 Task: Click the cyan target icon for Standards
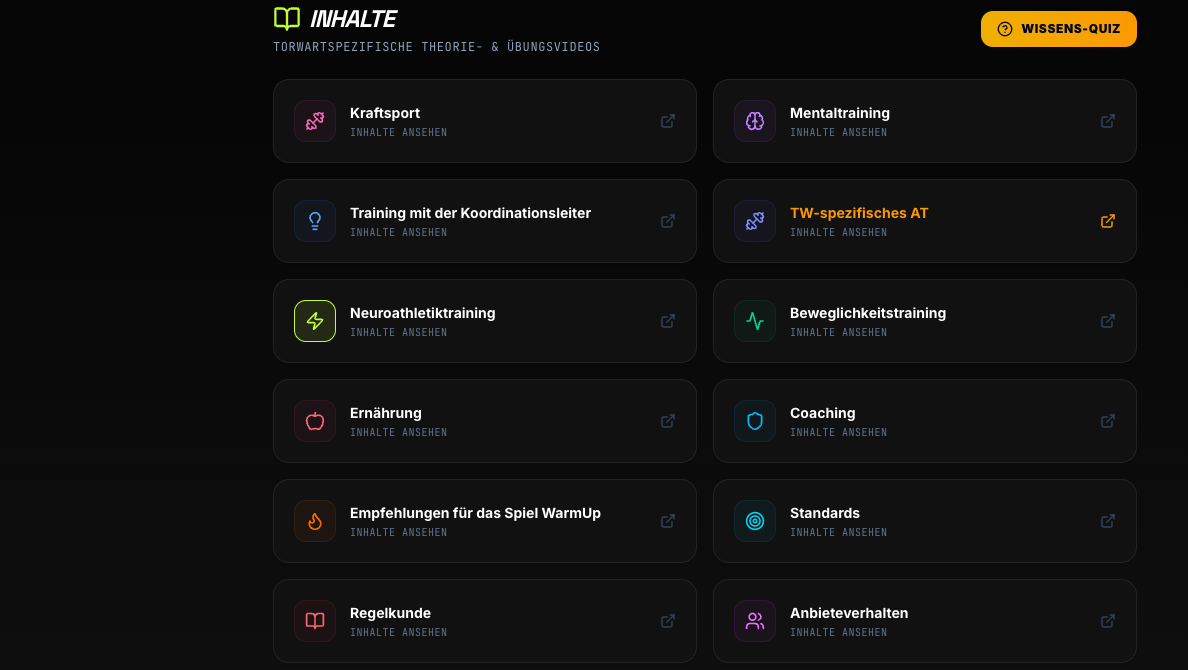tap(755, 521)
